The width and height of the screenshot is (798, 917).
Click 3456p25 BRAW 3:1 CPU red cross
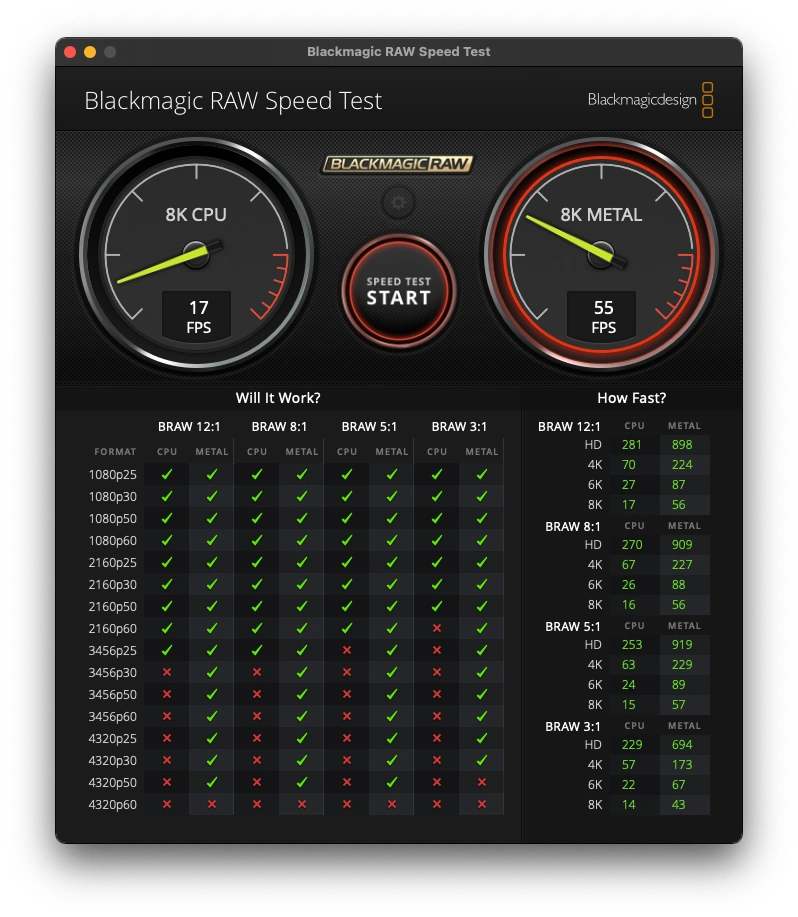(437, 650)
